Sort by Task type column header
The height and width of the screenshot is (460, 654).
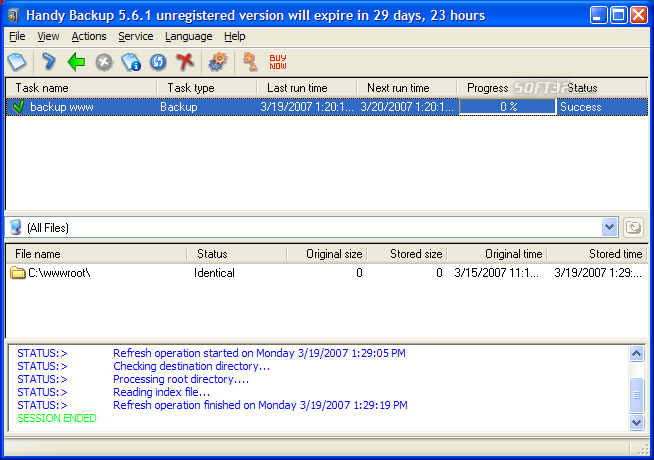point(206,88)
